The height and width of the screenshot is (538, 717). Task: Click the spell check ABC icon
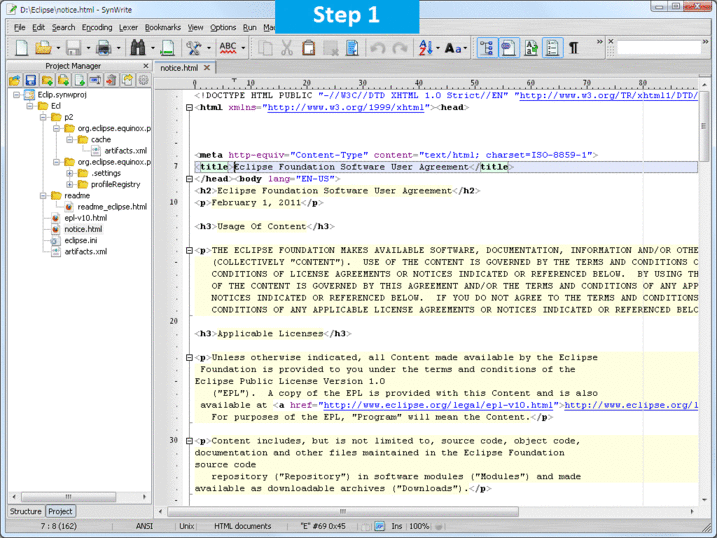(x=227, y=47)
